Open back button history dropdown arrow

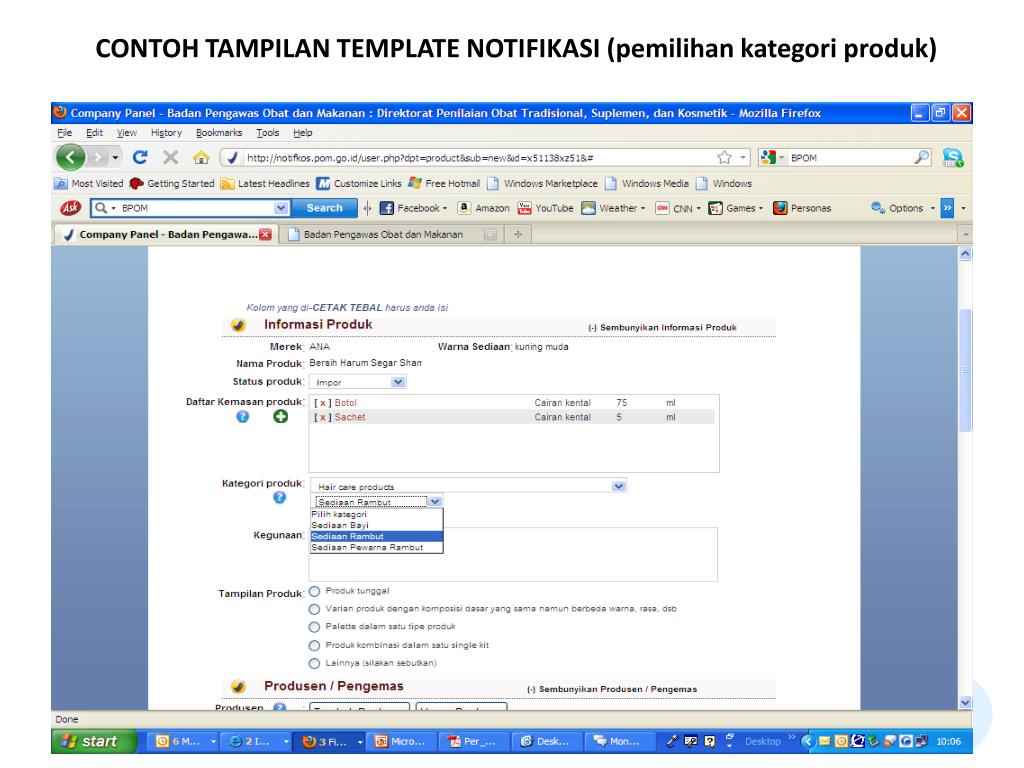click(115, 157)
